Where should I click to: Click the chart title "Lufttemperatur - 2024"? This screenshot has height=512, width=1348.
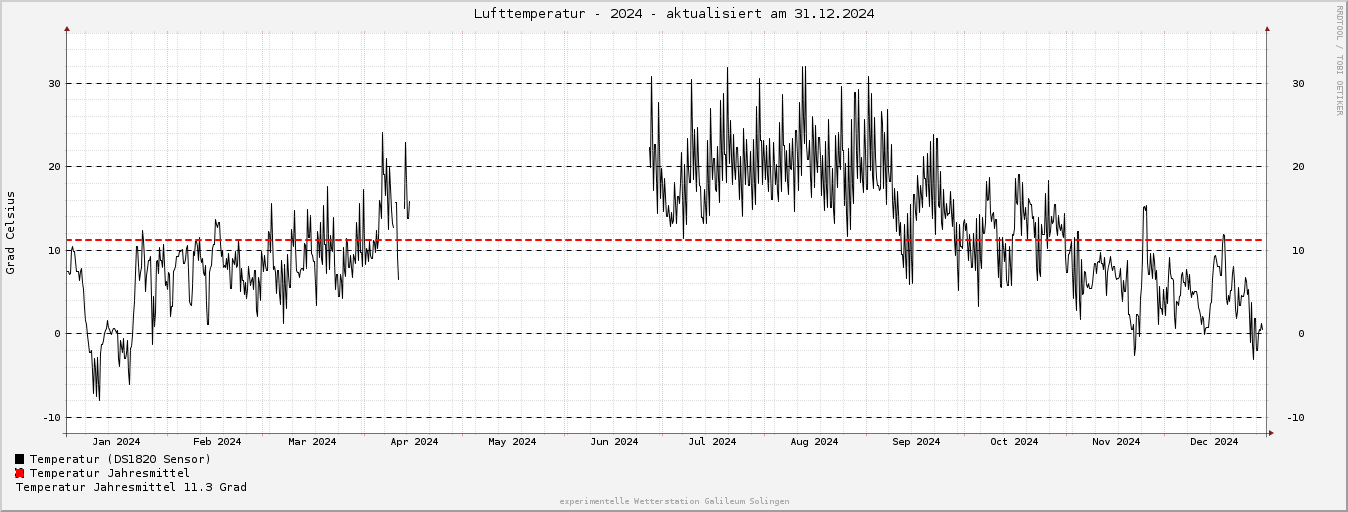coord(674,13)
